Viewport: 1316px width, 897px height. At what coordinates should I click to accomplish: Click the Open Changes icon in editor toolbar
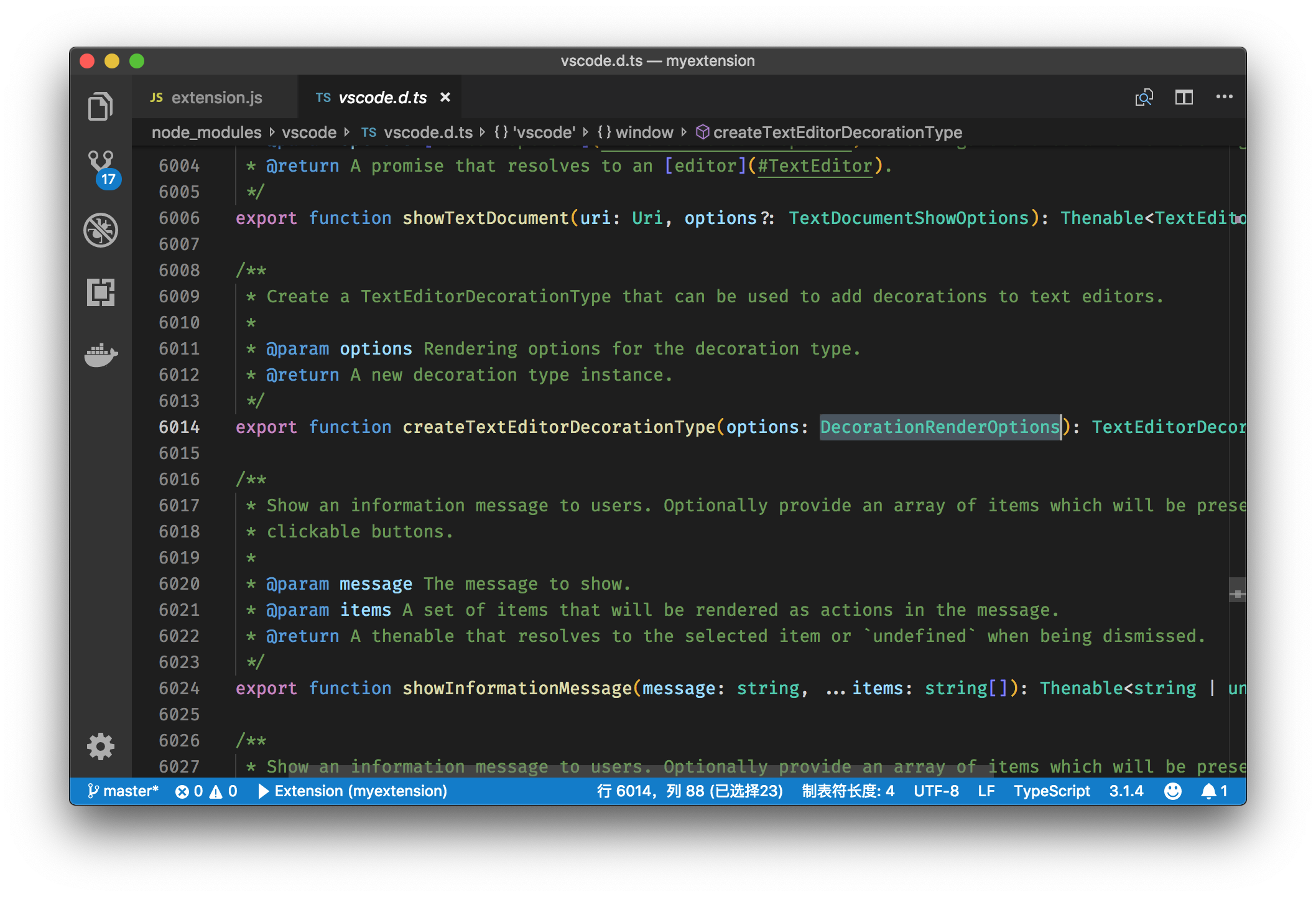click(x=1144, y=98)
